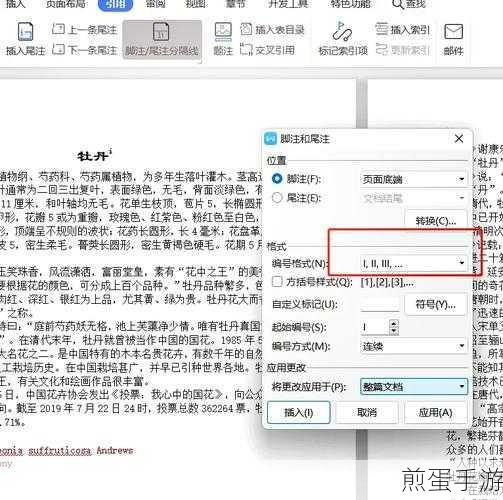The height and width of the screenshot is (500, 503).
Task: Open endnote position dropdown (文档结尾)
Action: pos(413,198)
